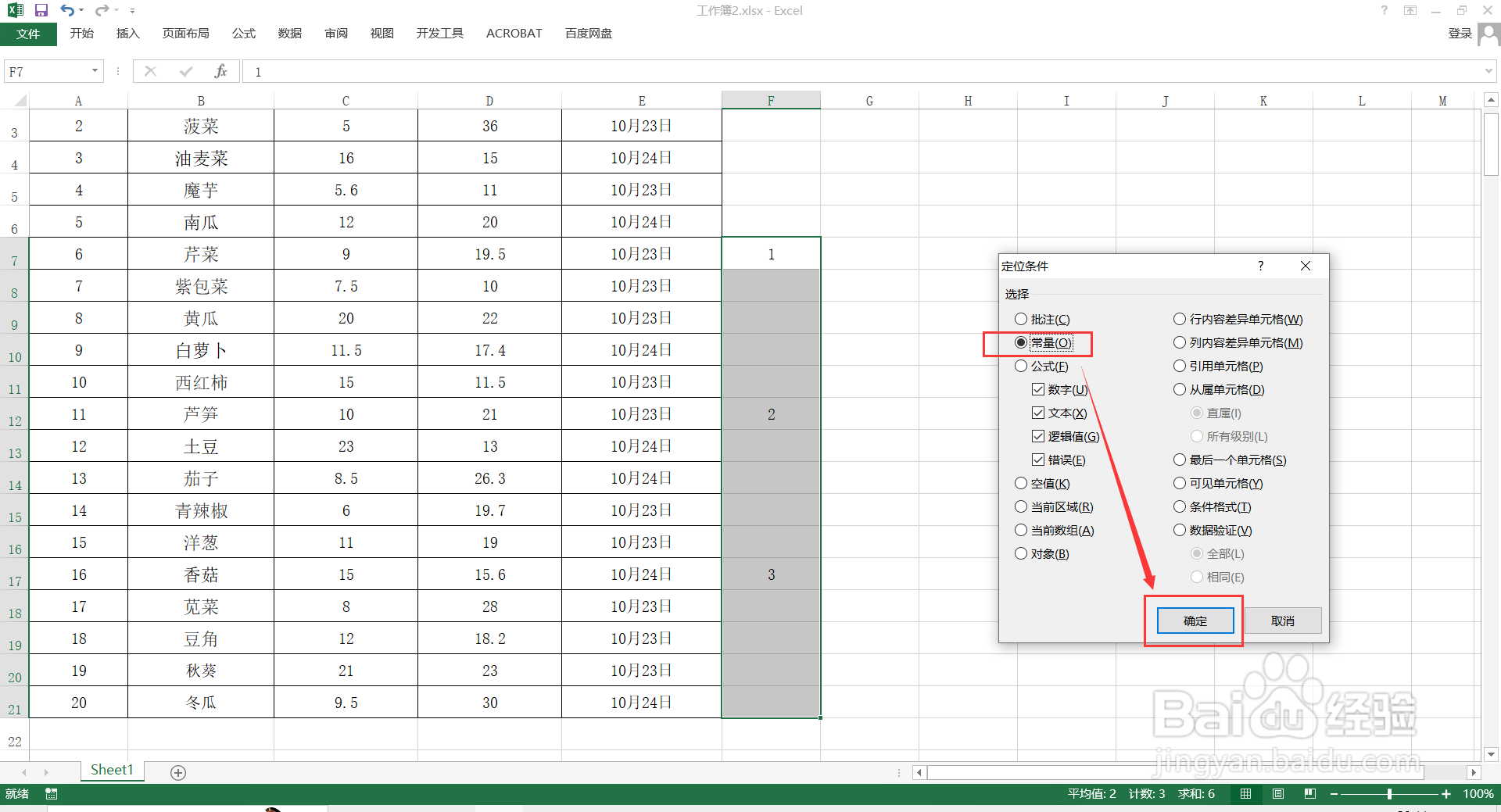Click the 登录 sign-in link
Image resolution: width=1501 pixels, height=812 pixels.
click(1460, 33)
